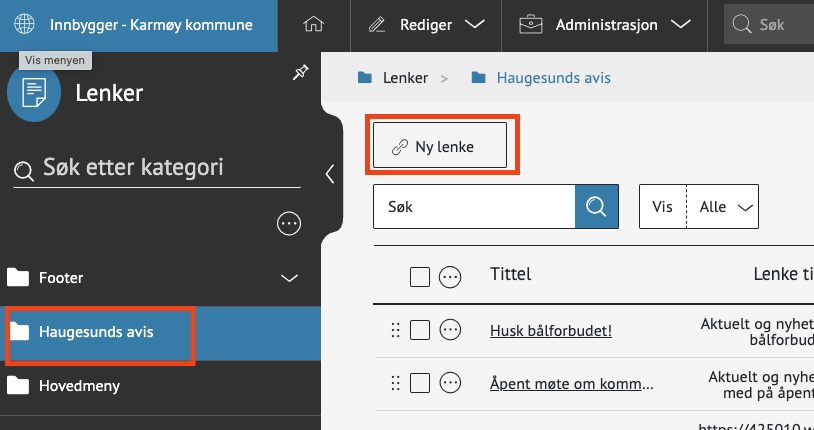Open the Husk bålforbudet! link
Image resolution: width=814 pixels, height=430 pixels.
coord(551,330)
